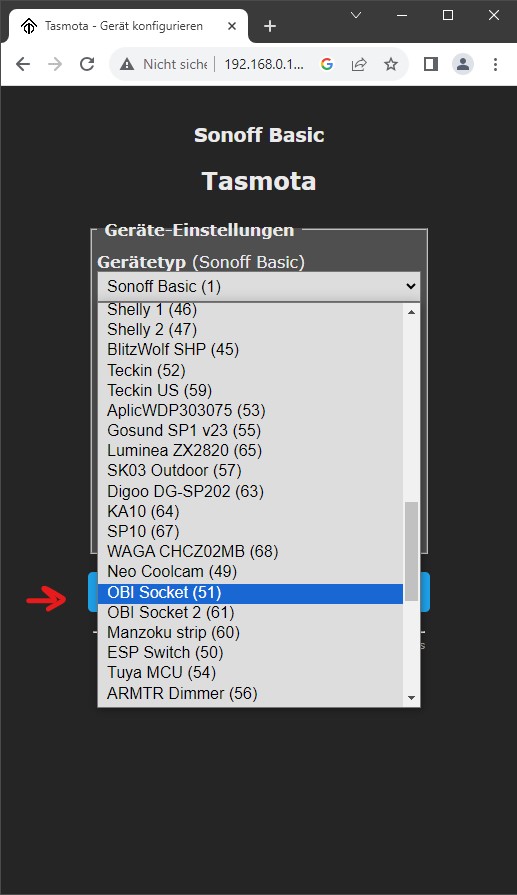Open tab search chevron in title bar

click(356, 15)
